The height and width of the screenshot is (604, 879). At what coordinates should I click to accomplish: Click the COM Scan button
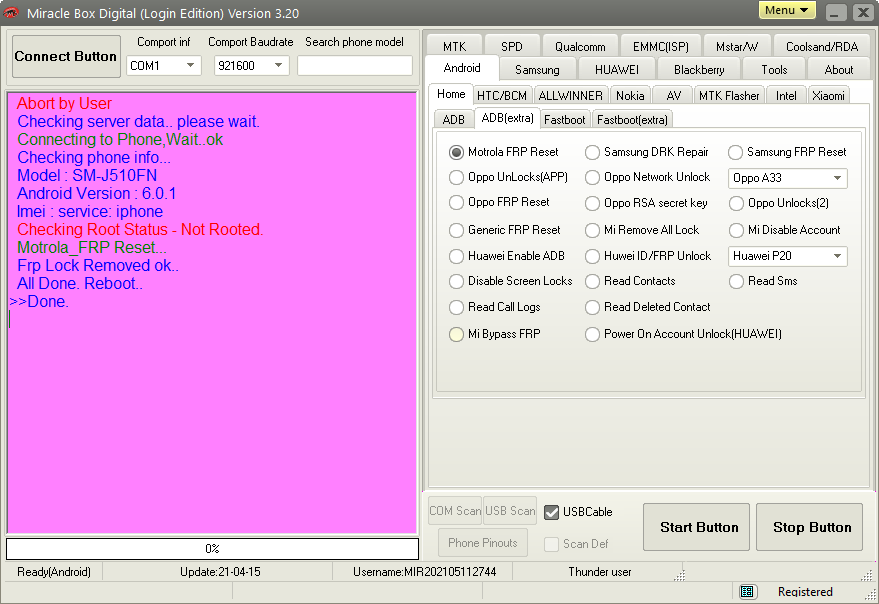pyautogui.click(x=455, y=511)
